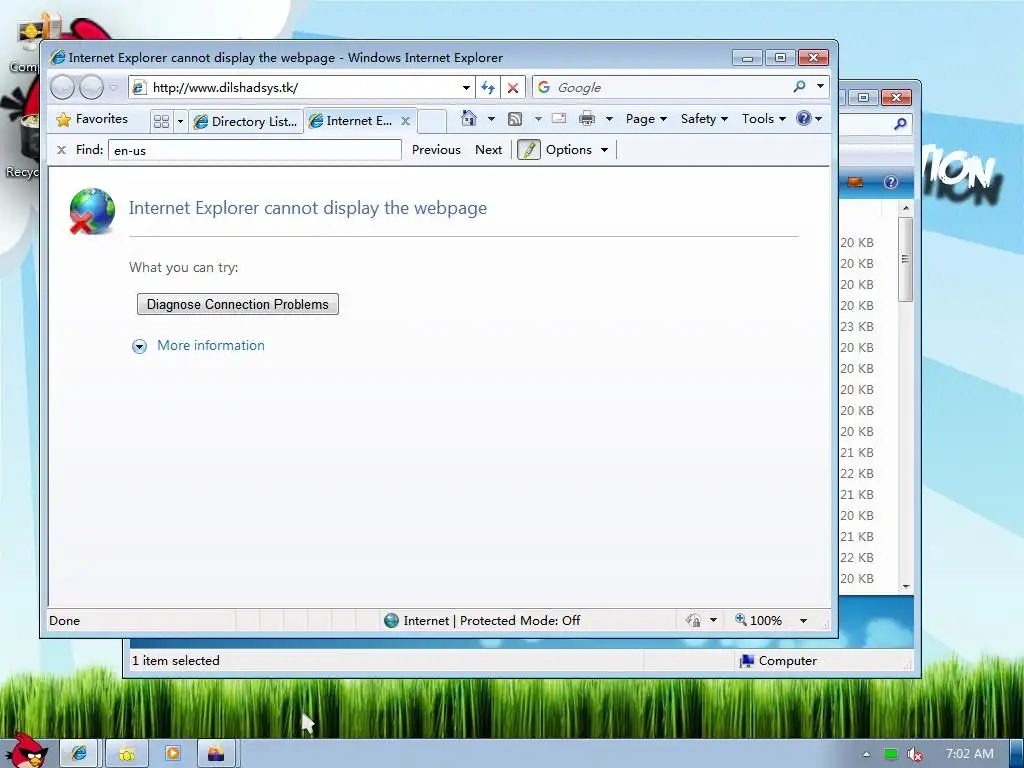
Task: Click the Back navigation button
Action: (x=63, y=87)
